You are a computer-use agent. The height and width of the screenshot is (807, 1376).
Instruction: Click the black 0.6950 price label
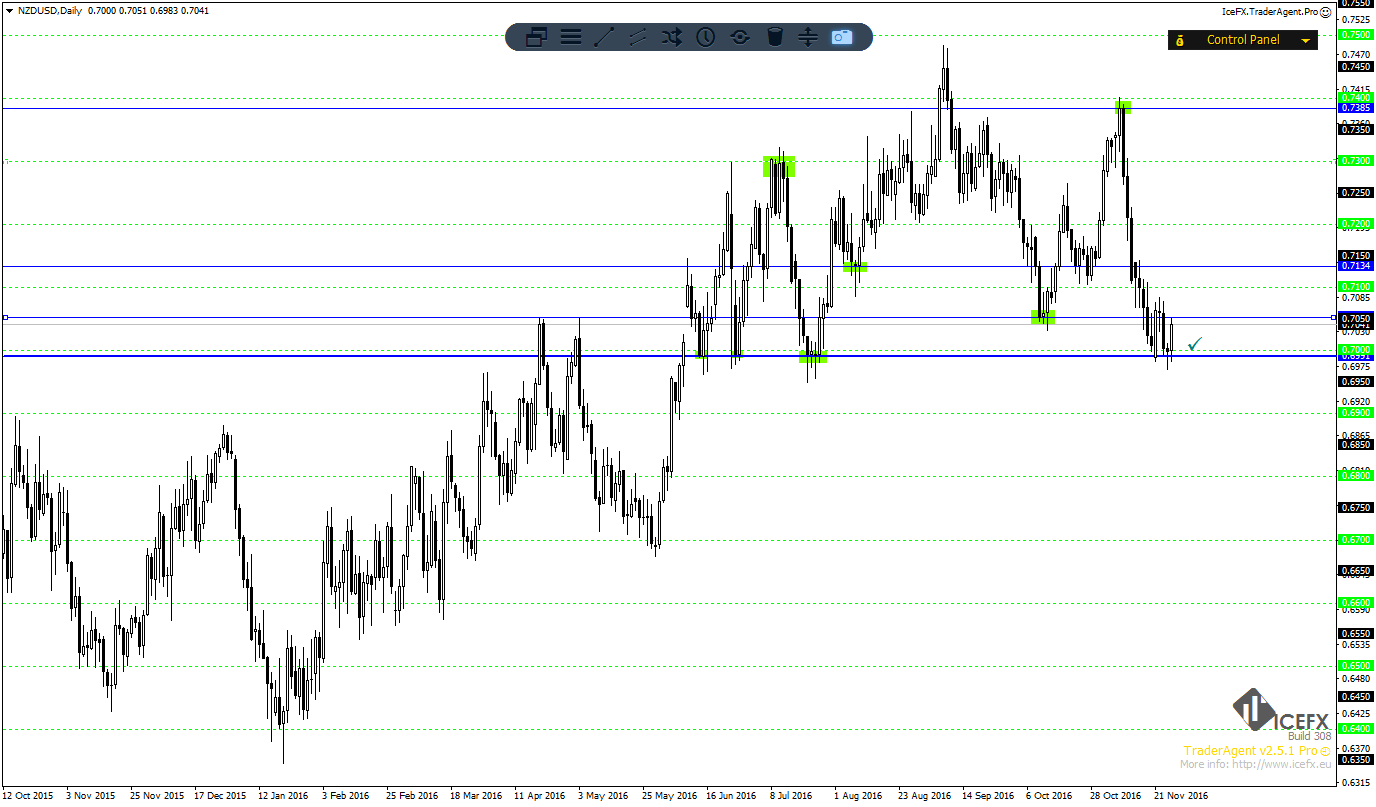point(1356,382)
